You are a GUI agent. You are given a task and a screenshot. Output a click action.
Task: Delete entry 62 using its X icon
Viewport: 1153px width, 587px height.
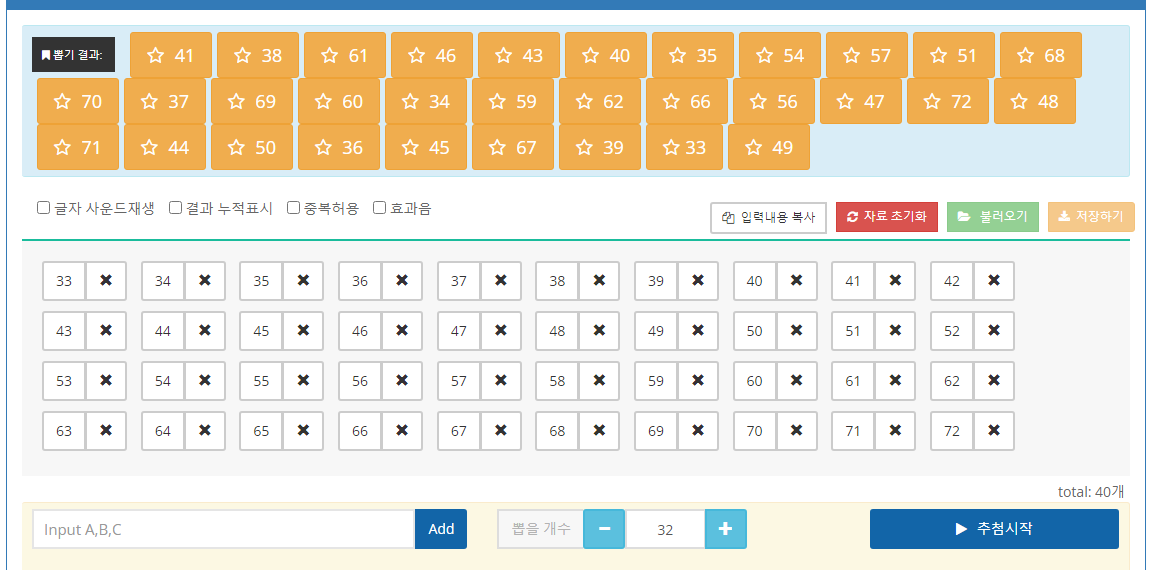click(x=993, y=381)
